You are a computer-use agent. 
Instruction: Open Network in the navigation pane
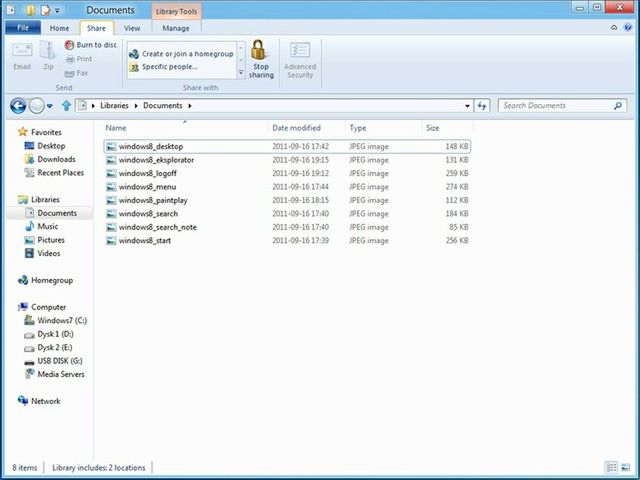pos(39,401)
